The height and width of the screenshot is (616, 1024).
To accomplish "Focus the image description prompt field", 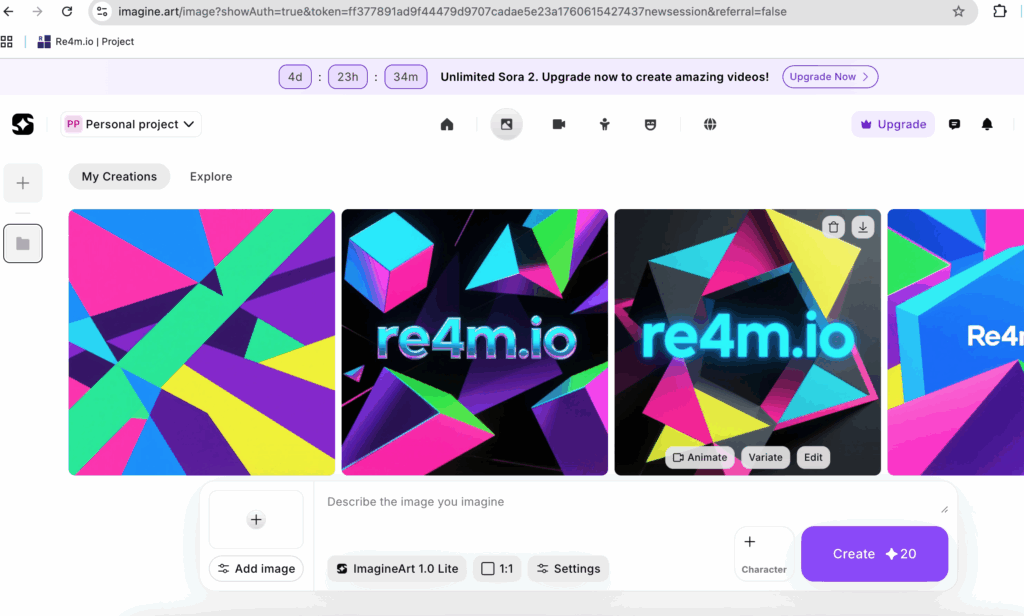I will pos(630,502).
